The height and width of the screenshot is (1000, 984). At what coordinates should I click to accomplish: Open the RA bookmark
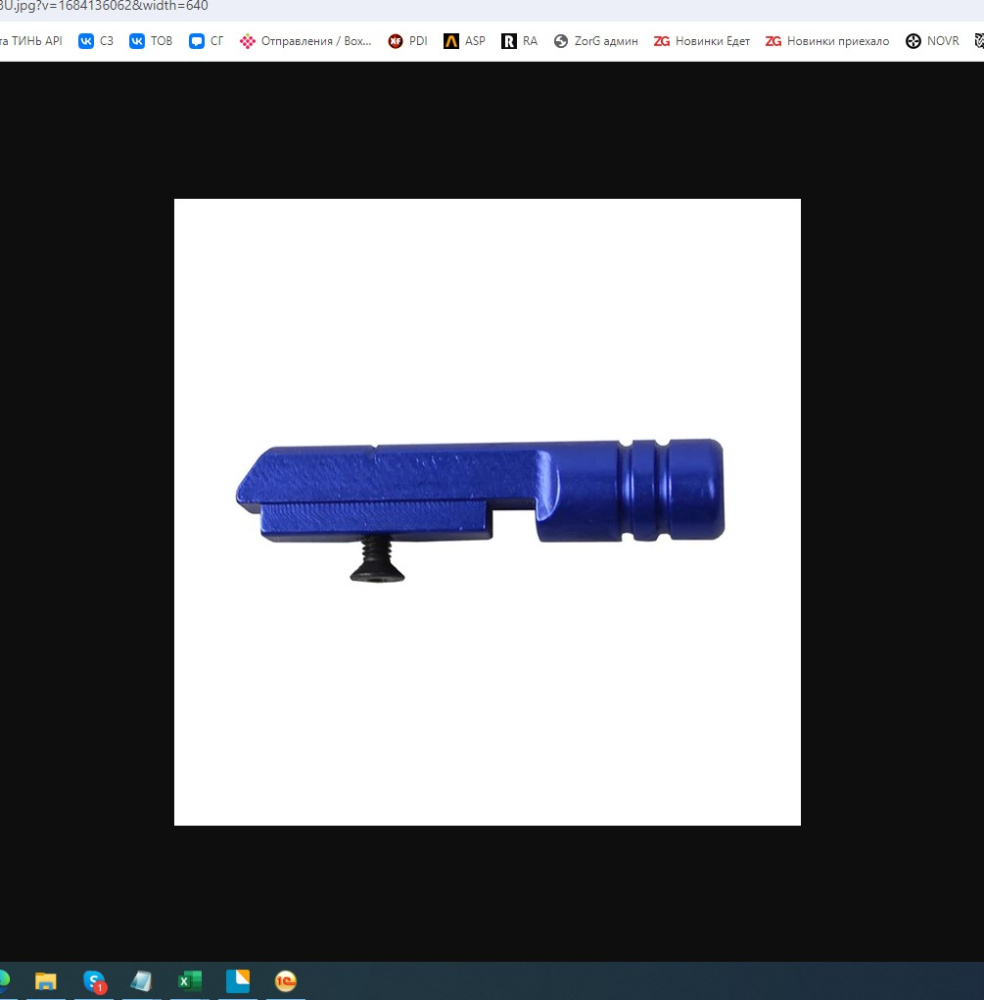tap(519, 41)
